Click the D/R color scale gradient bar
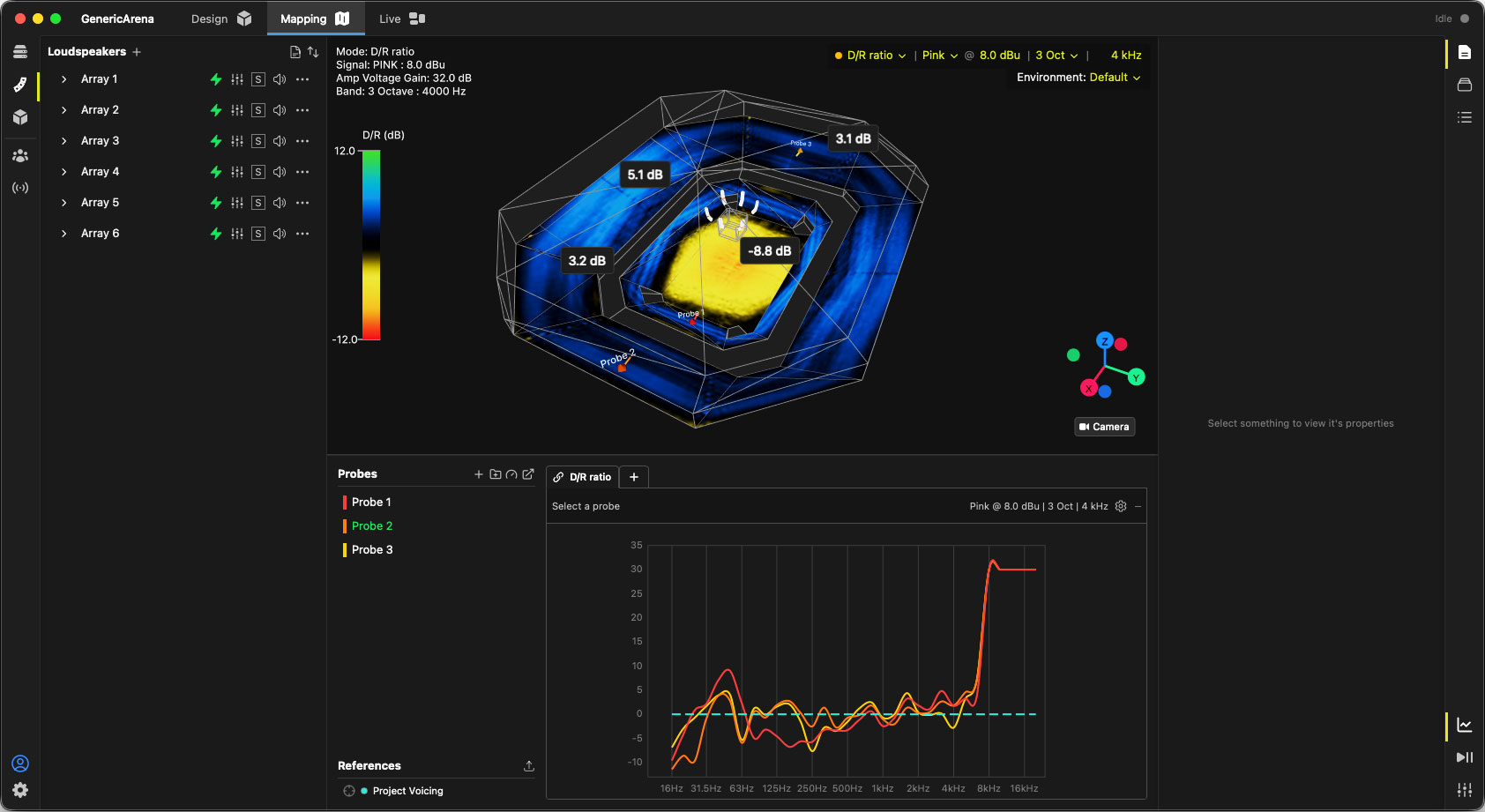Image resolution: width=1485 pixels, height=812 pixels. click(x=371, y=245)
